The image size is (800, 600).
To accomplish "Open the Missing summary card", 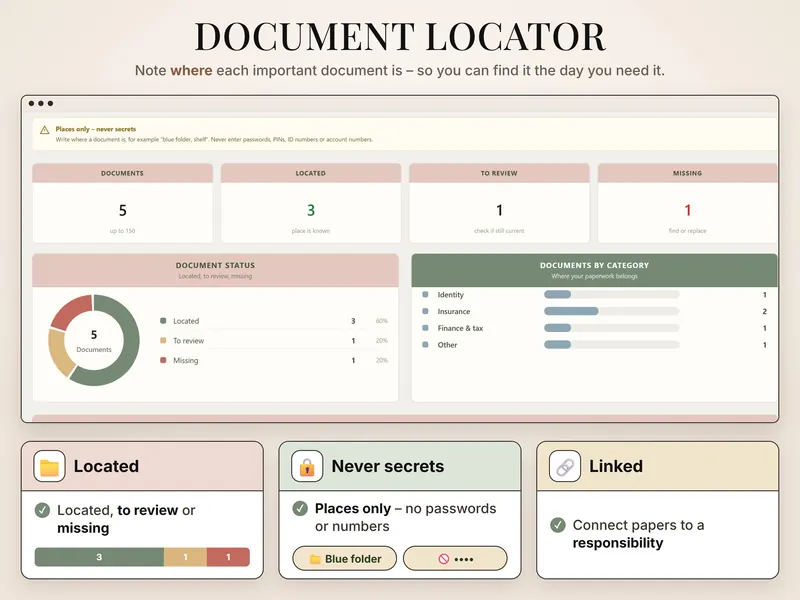I will click(x=687, y=203).
